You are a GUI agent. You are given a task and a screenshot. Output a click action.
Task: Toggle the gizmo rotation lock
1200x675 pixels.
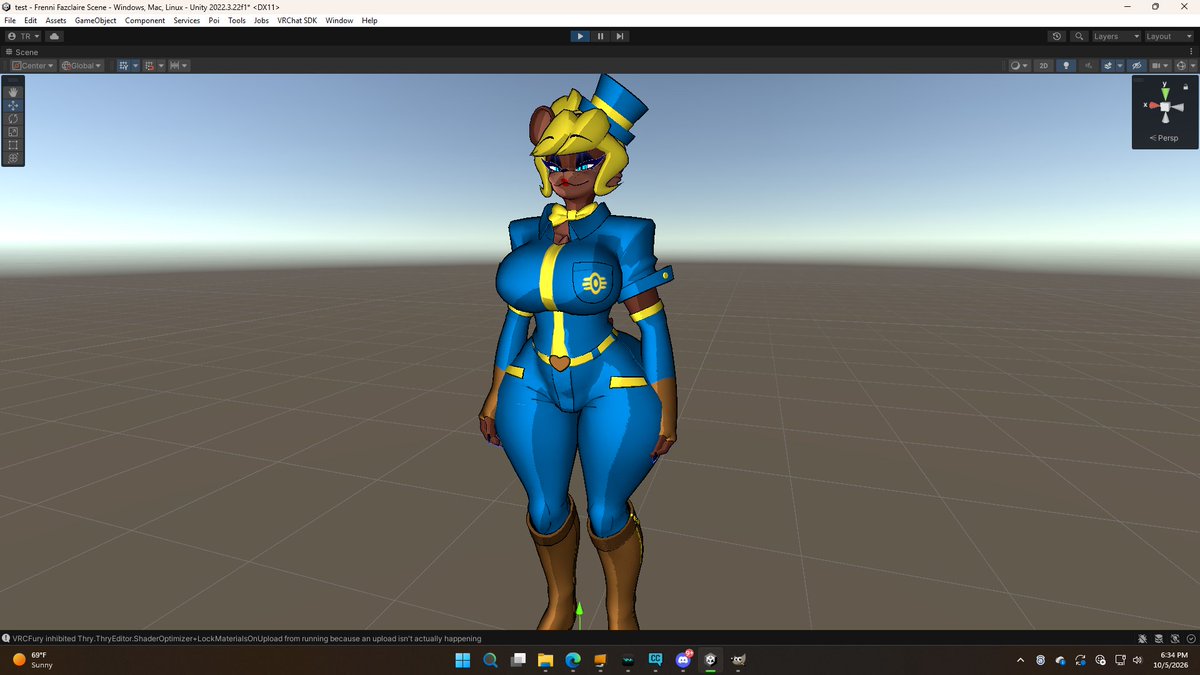click(x=1185, y=87)
